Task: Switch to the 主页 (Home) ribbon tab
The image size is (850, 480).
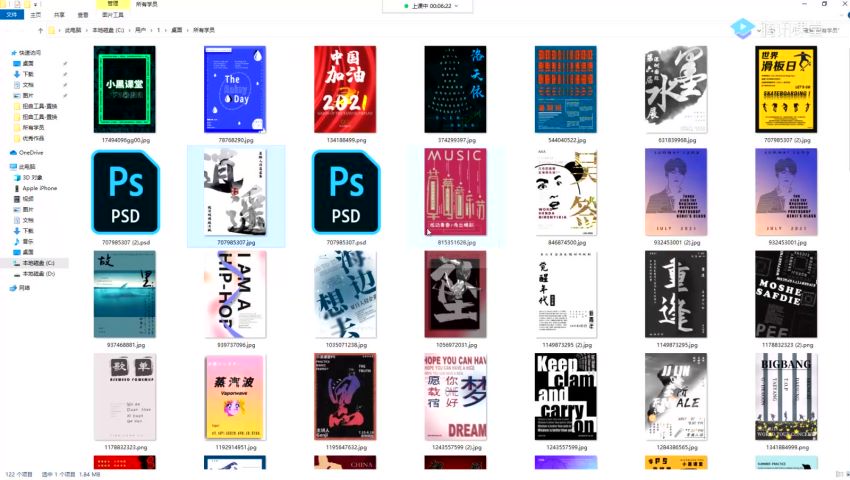Action: (x=36, y=15)
